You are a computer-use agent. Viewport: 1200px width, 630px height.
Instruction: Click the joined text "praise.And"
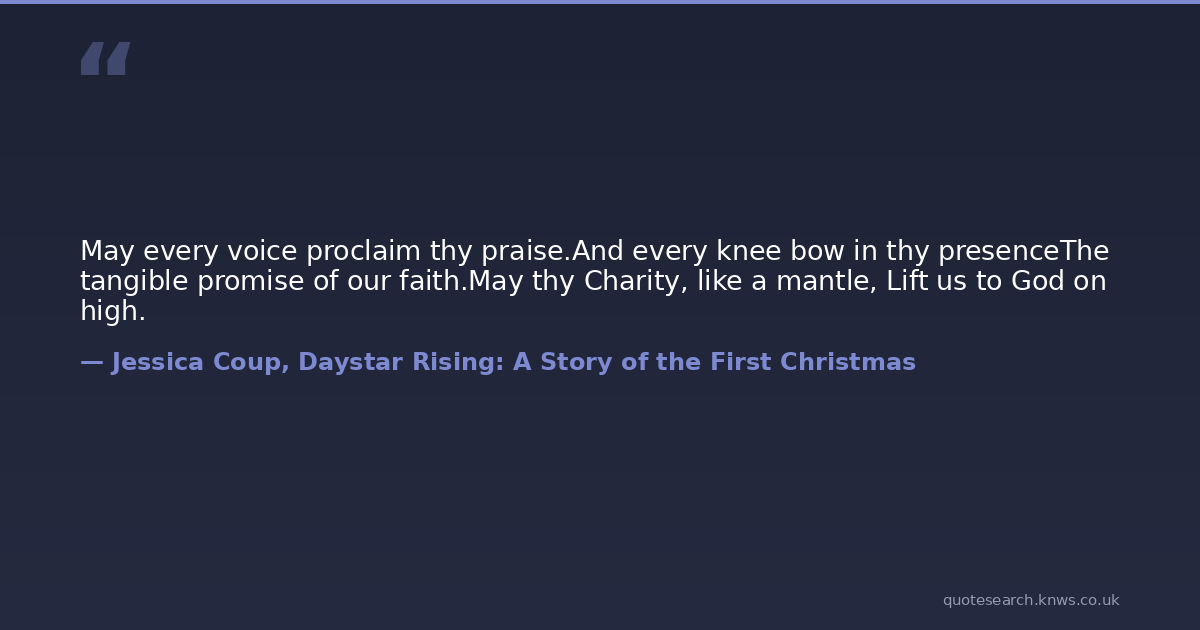(549, 251)
